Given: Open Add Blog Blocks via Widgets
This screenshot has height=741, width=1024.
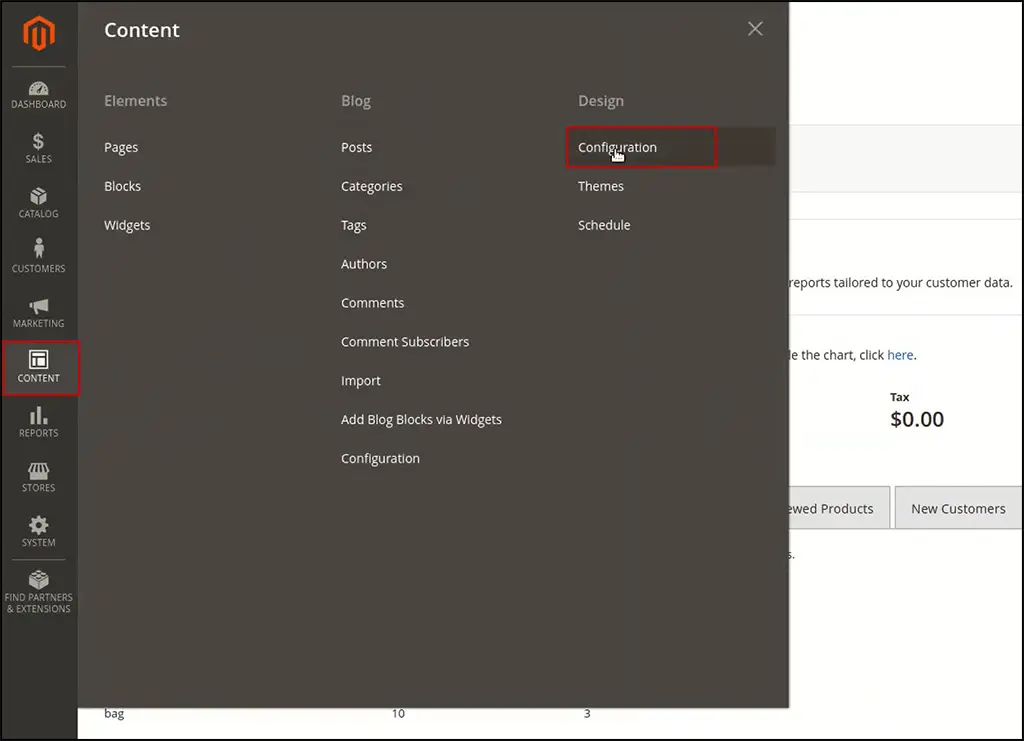Looking at the screenshot, I should click(x=421, y=419).
